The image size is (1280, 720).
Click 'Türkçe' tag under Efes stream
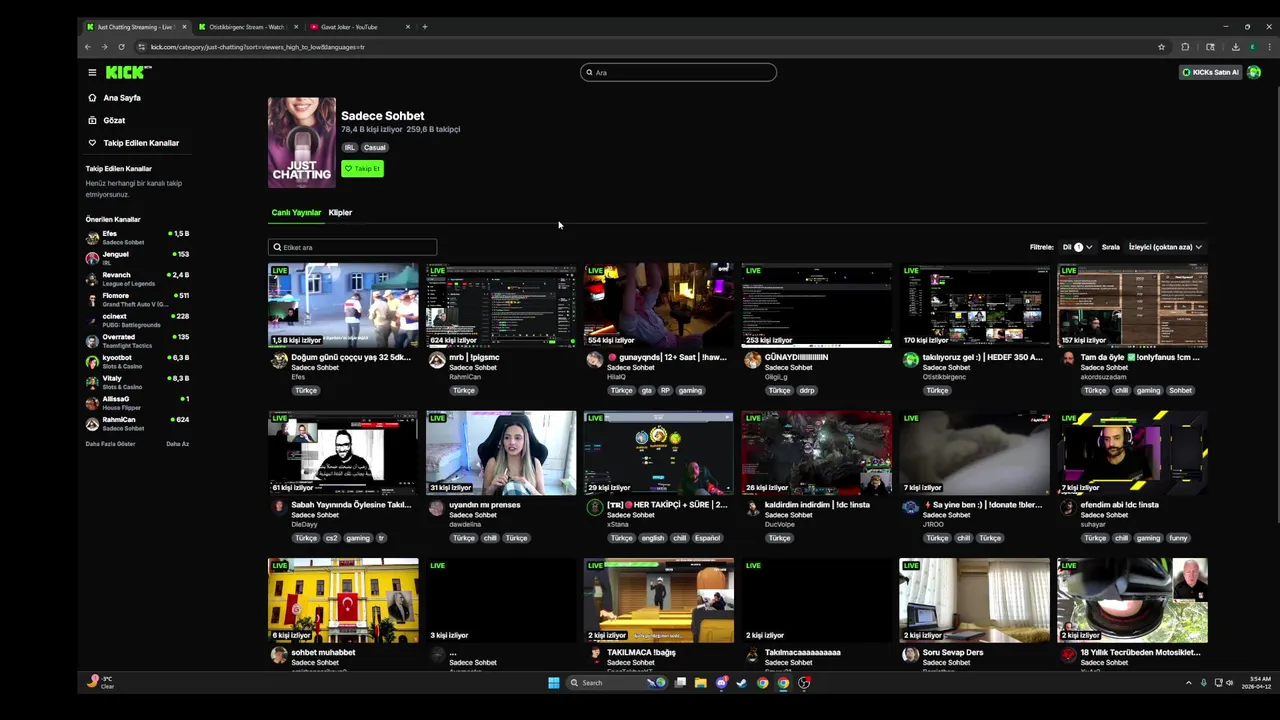pyautogui.click(x=306, y=391)
